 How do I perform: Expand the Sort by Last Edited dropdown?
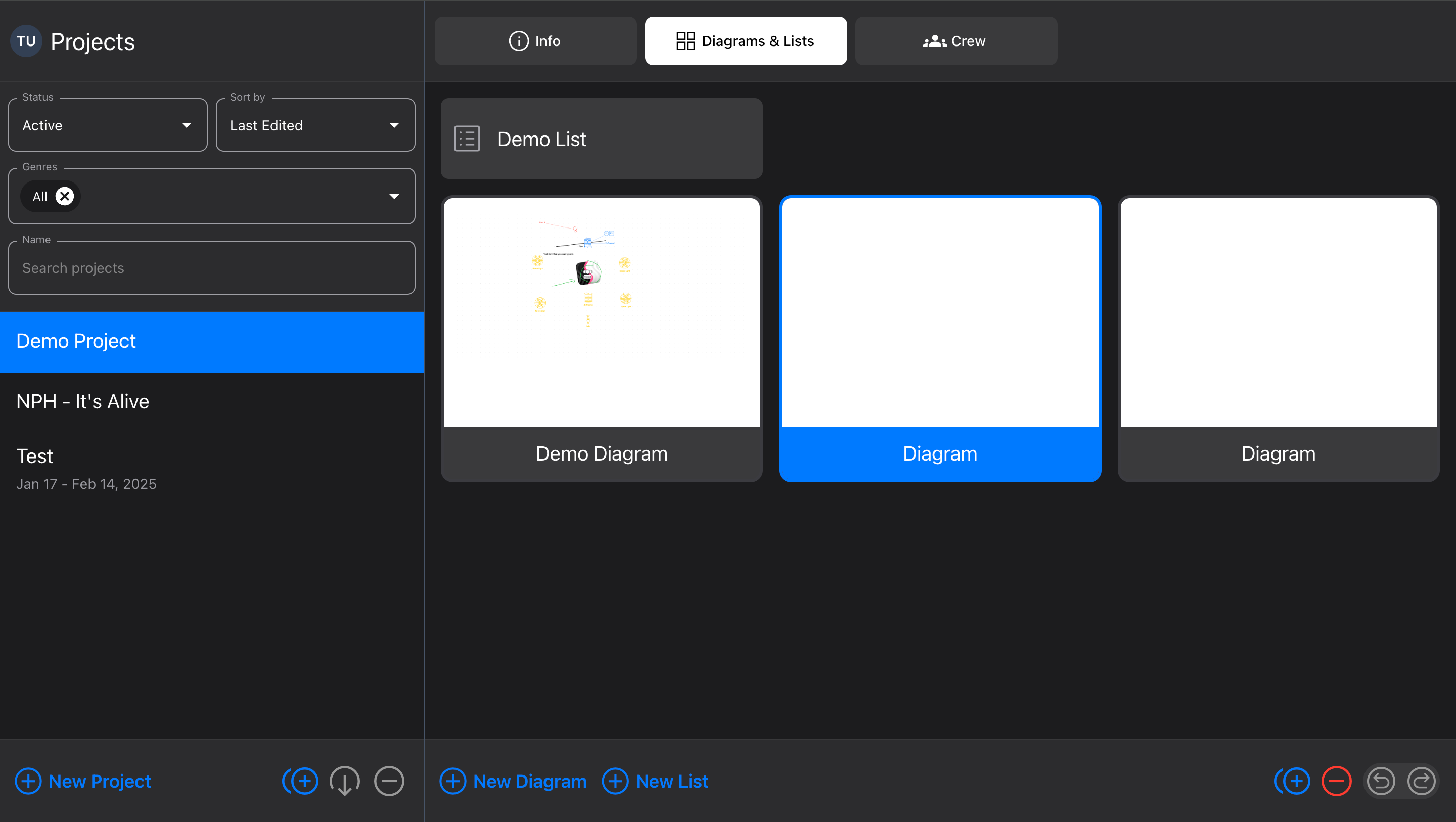[315, 125]
